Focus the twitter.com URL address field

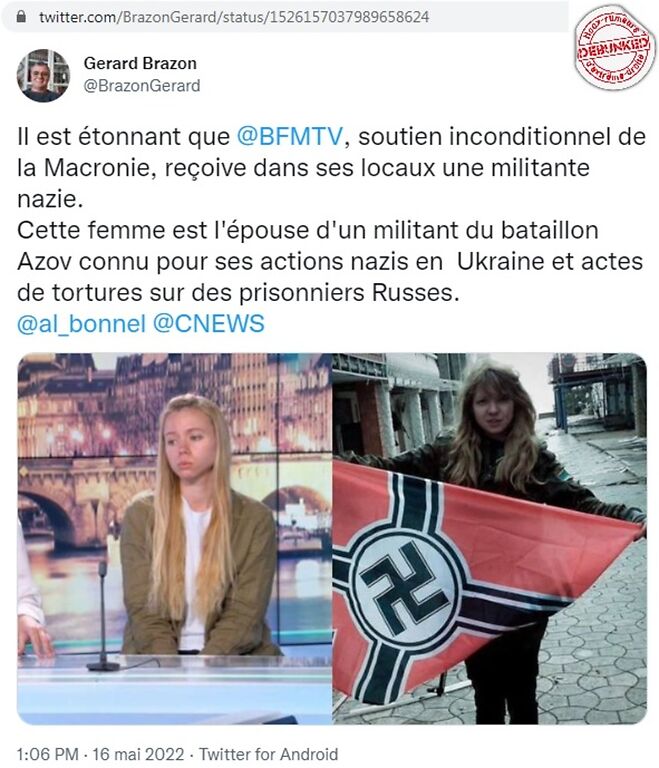284,17
